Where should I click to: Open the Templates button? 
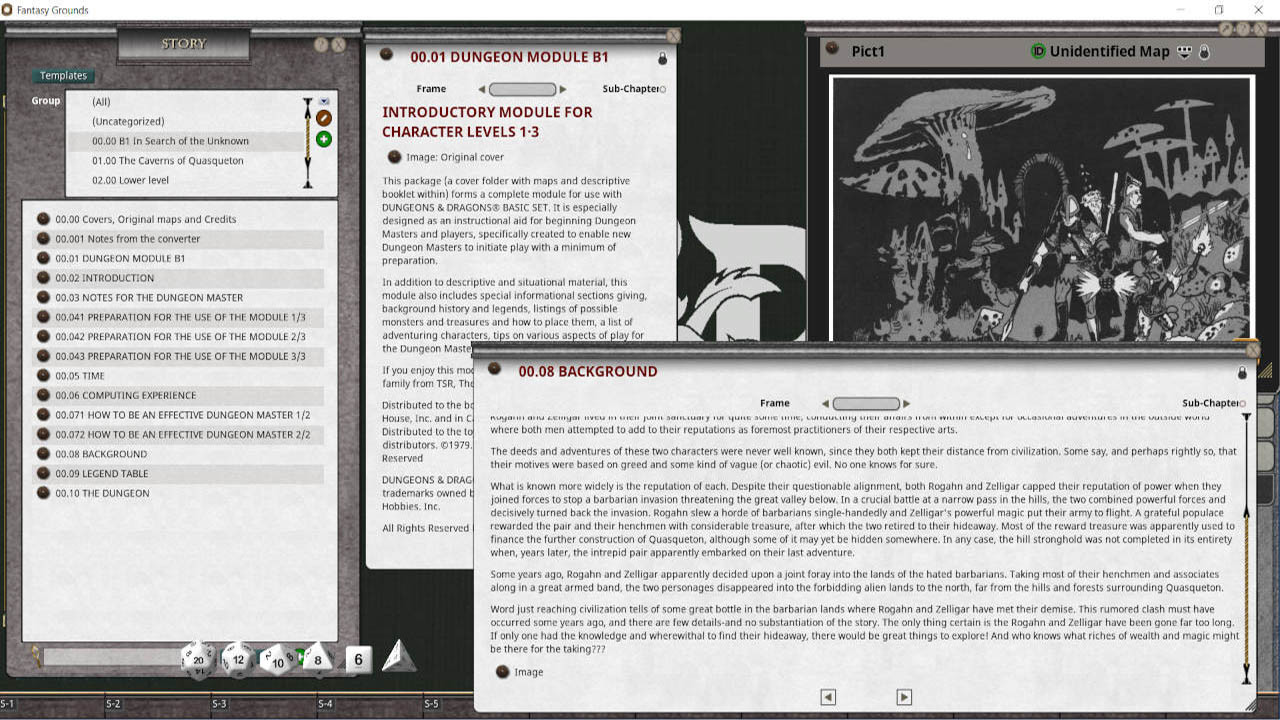pyautogui.click(x=64, y=76)
